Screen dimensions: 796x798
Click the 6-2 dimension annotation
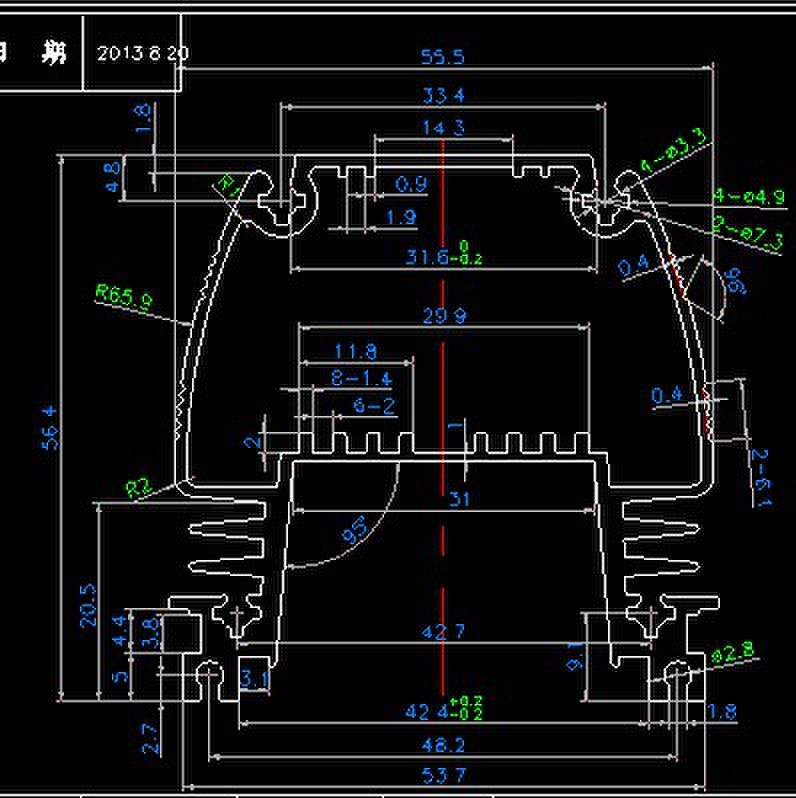click(375, 405)
